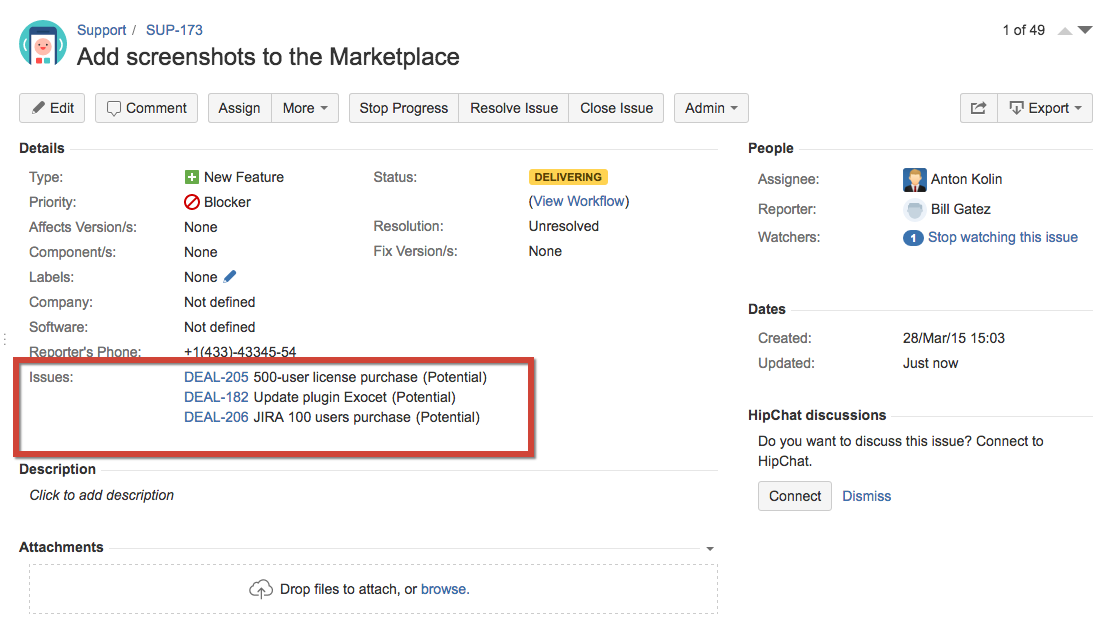Click the pencil icon next to Labels

pyautogui.click(x=230, y=276)
